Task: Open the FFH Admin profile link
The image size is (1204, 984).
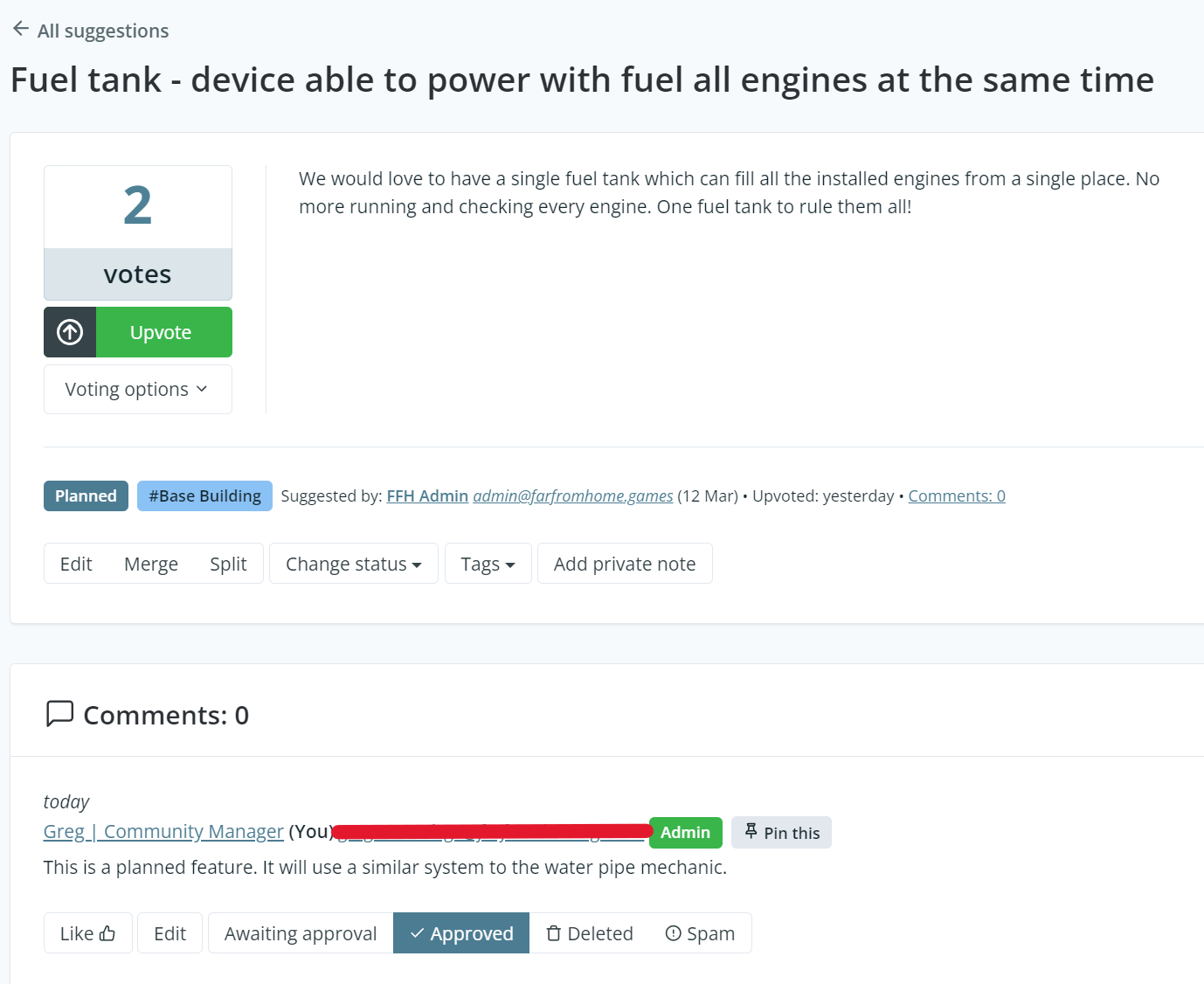Action: [x=427, y=496]
